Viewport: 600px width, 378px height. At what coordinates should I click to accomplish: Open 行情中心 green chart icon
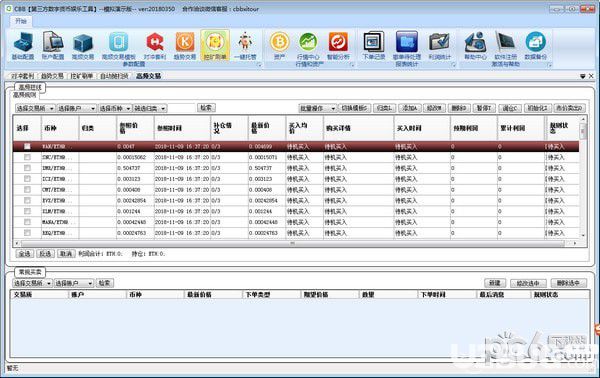coord(308,46)
